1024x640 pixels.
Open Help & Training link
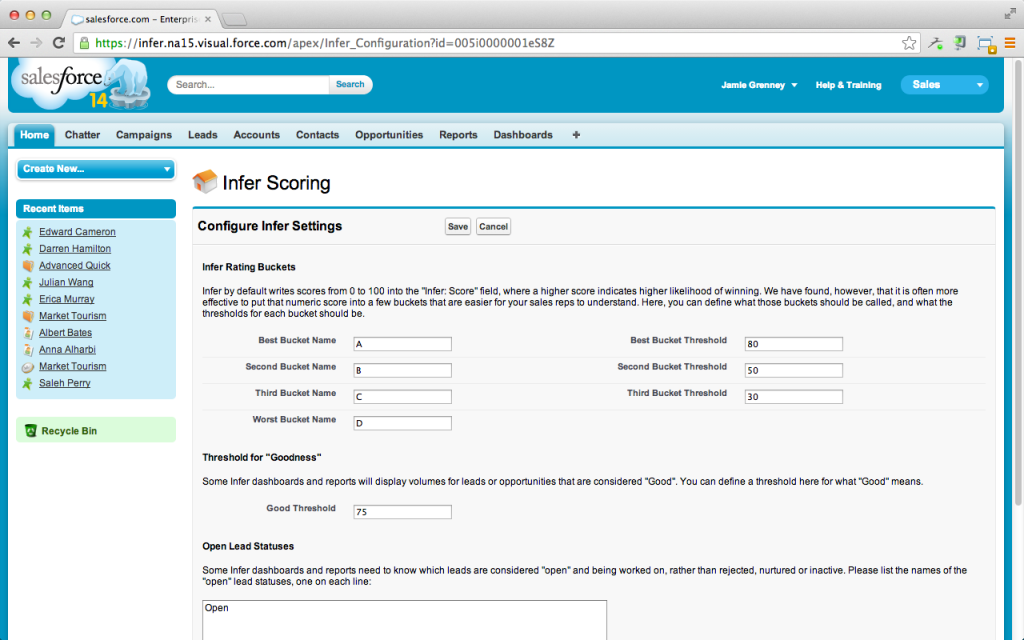(x=848, y=85)
